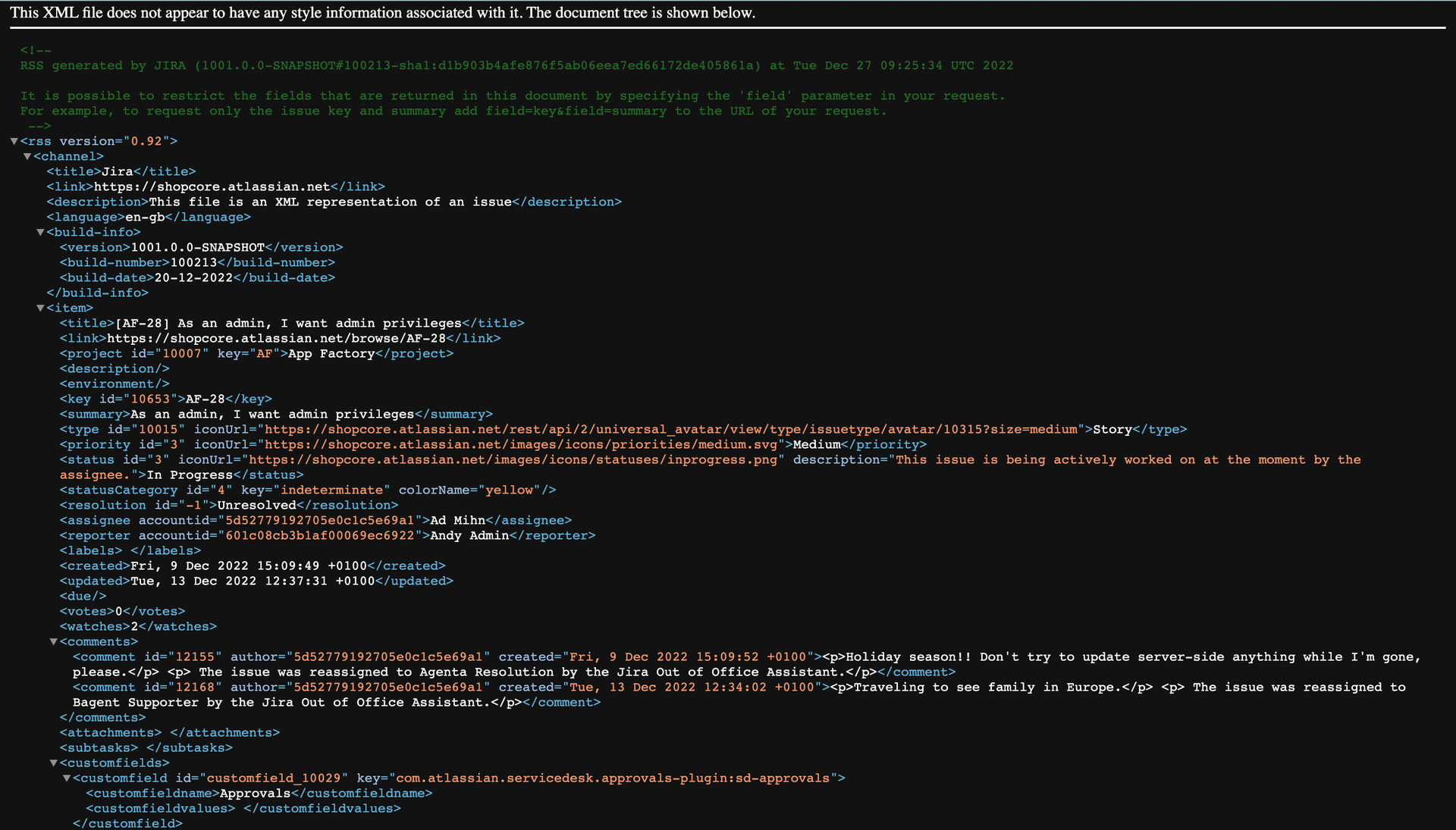Image resolution: width=1456 pixels, height=830 pixels.
Task: Click the summary line text
Action: 272,414
